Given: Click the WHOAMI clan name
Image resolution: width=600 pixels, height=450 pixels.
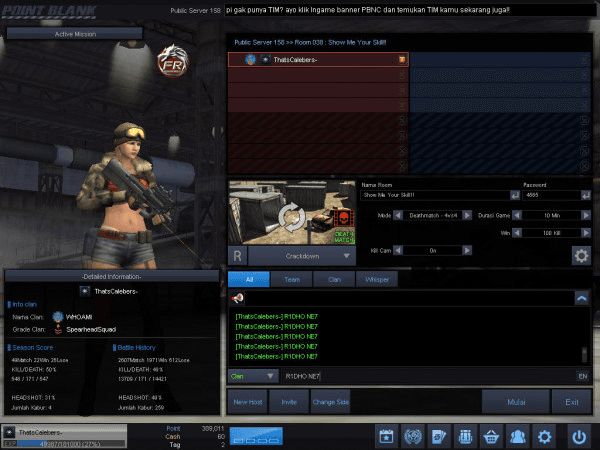Looking at the screenshot, I should tap(79, 317).
